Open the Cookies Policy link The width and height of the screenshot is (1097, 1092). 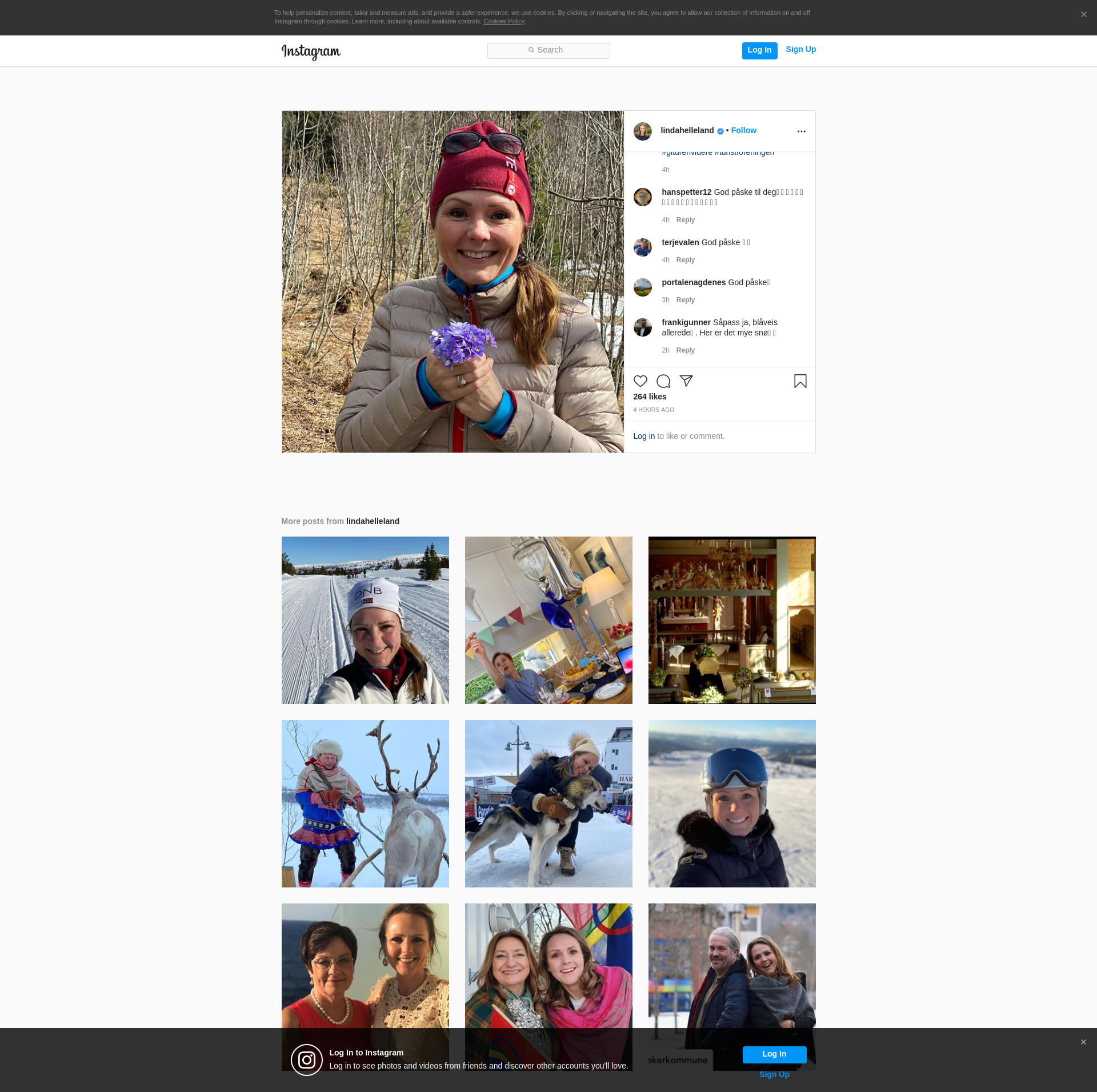coord(503,22)
